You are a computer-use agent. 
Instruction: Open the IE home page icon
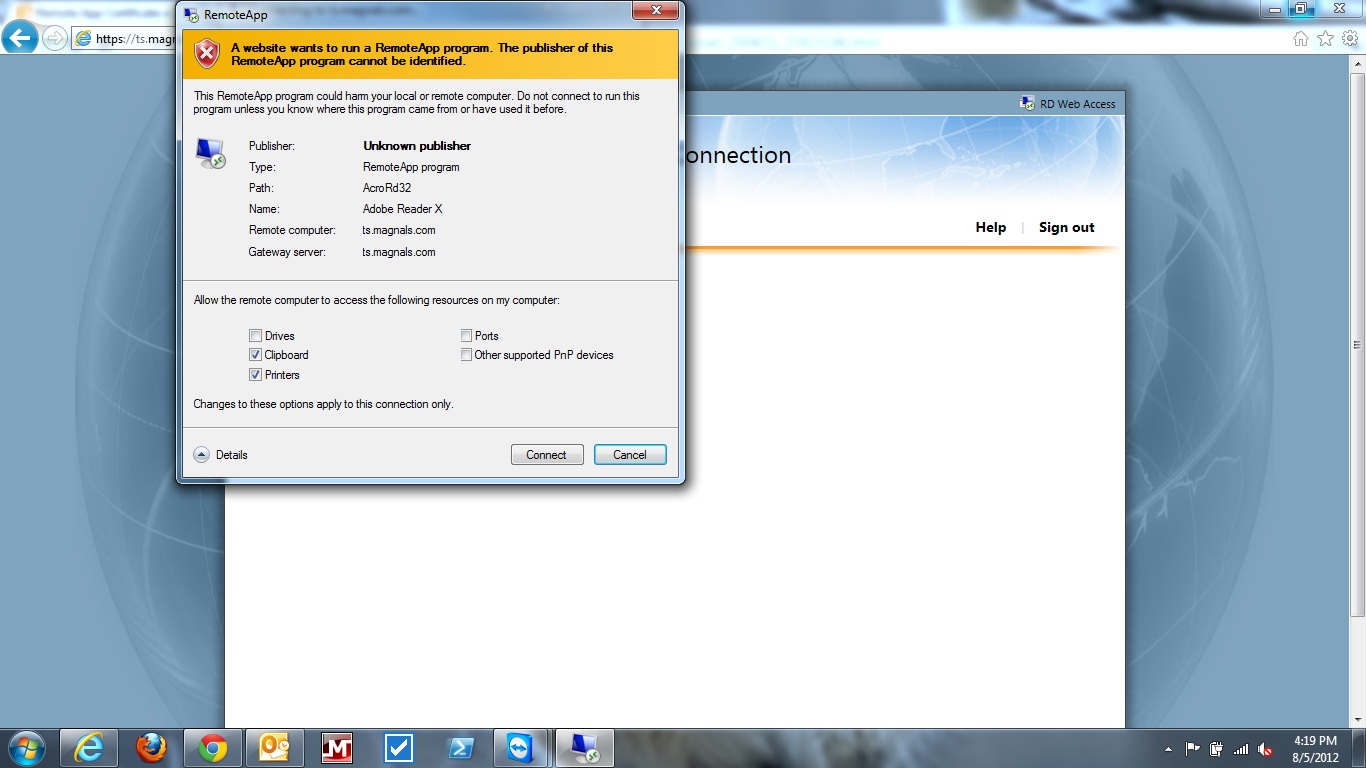point(1301,38)
